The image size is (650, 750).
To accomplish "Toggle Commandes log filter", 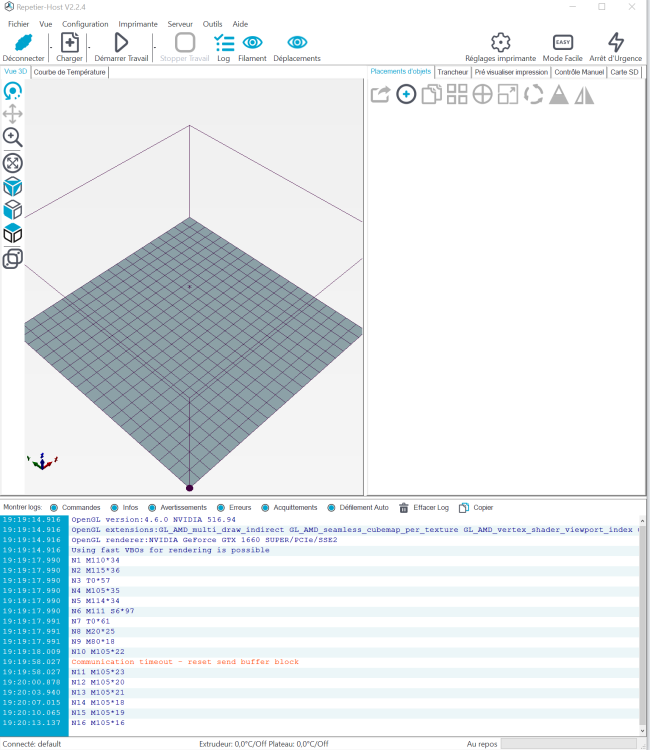I will tap(54, 507).
